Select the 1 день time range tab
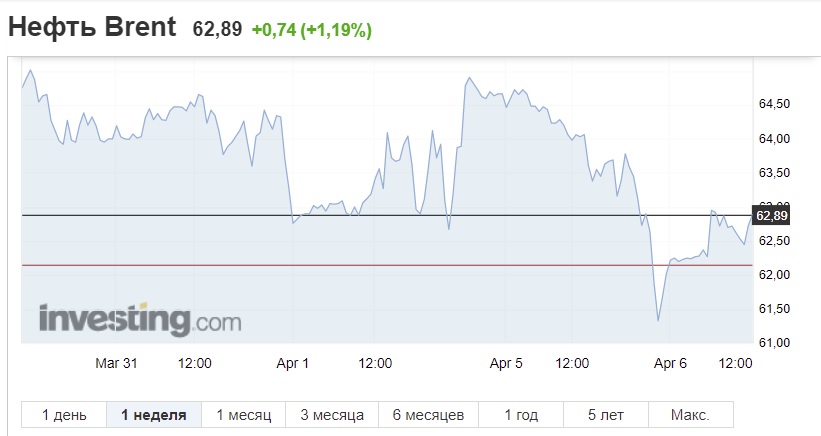The width and height of the screenshot is (821, 436). coord(64,415)
